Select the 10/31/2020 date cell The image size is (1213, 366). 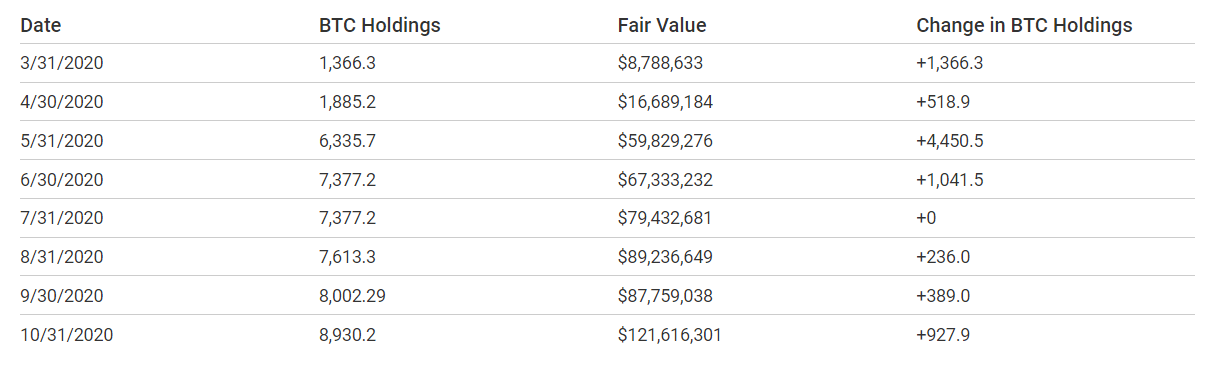click(x=66, y=335)
